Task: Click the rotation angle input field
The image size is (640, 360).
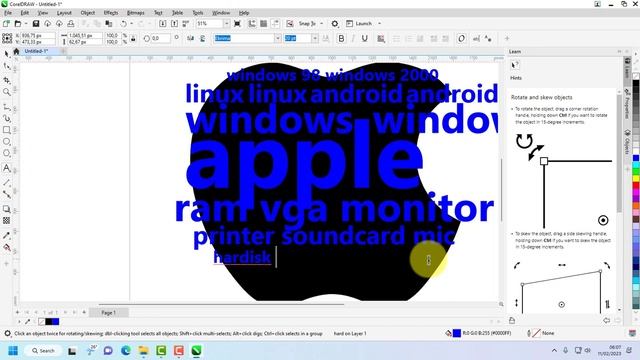Action: click(x=160, y=38)
